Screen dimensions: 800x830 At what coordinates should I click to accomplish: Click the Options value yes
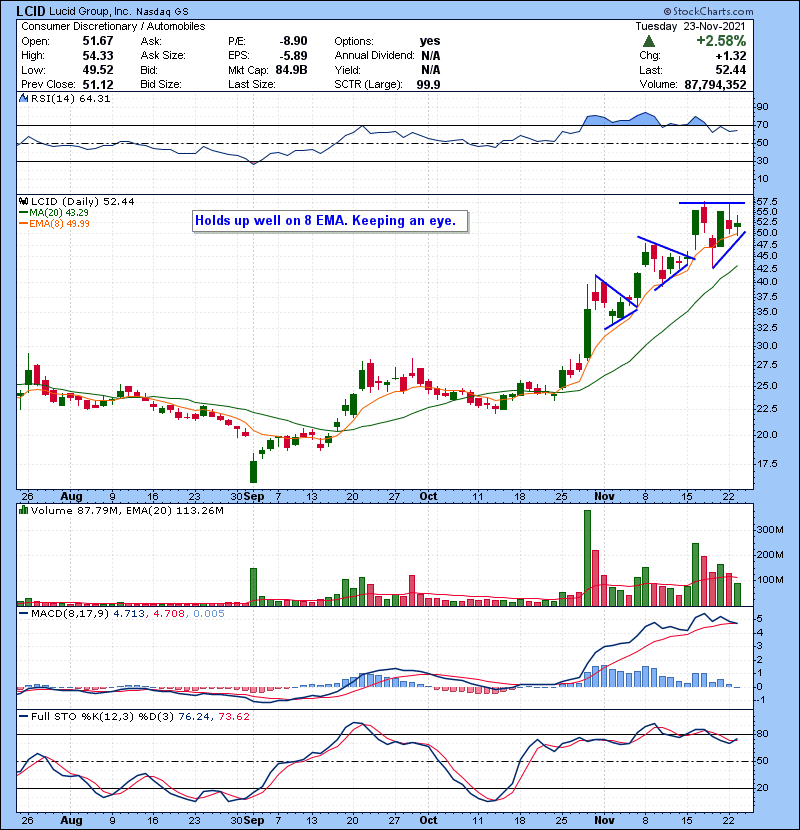pyautogui.click(x=430, y=41)
